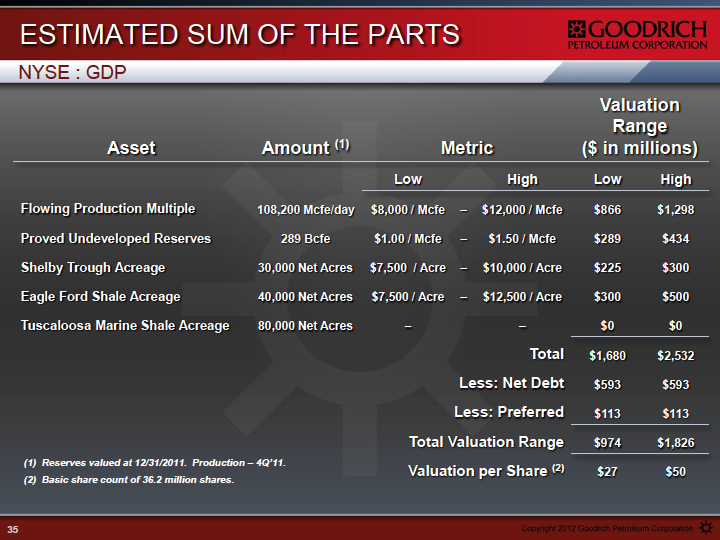The image size is (720, 540).
Task: Click the Goodrich Petroleum logo emblem
Action: coord(576,29)
